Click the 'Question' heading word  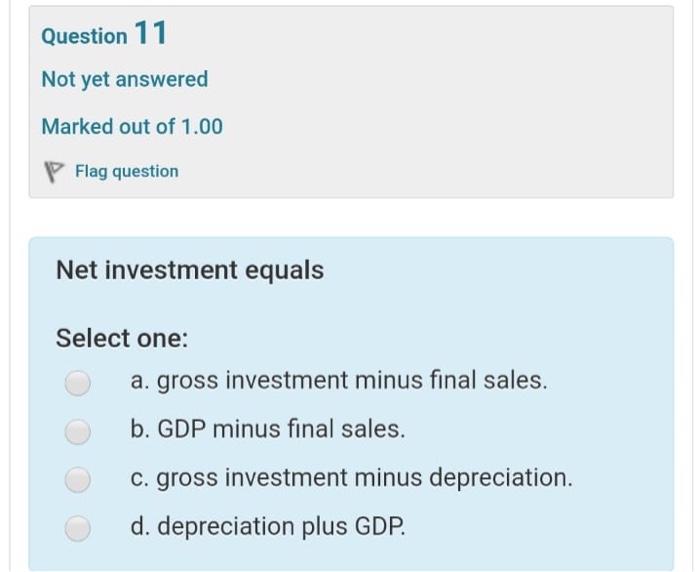84,36
